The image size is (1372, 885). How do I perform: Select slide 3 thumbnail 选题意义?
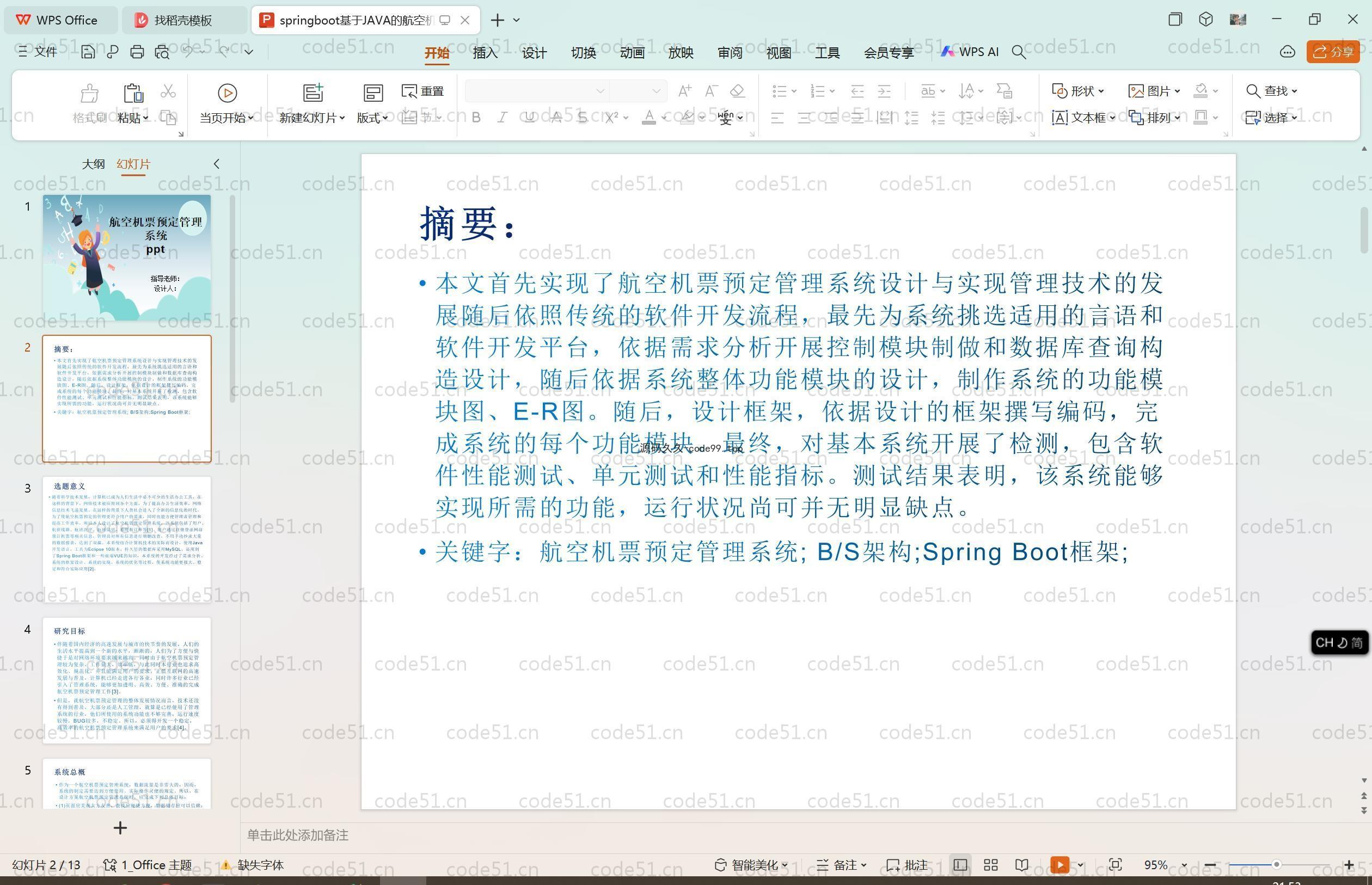[127, 539]
